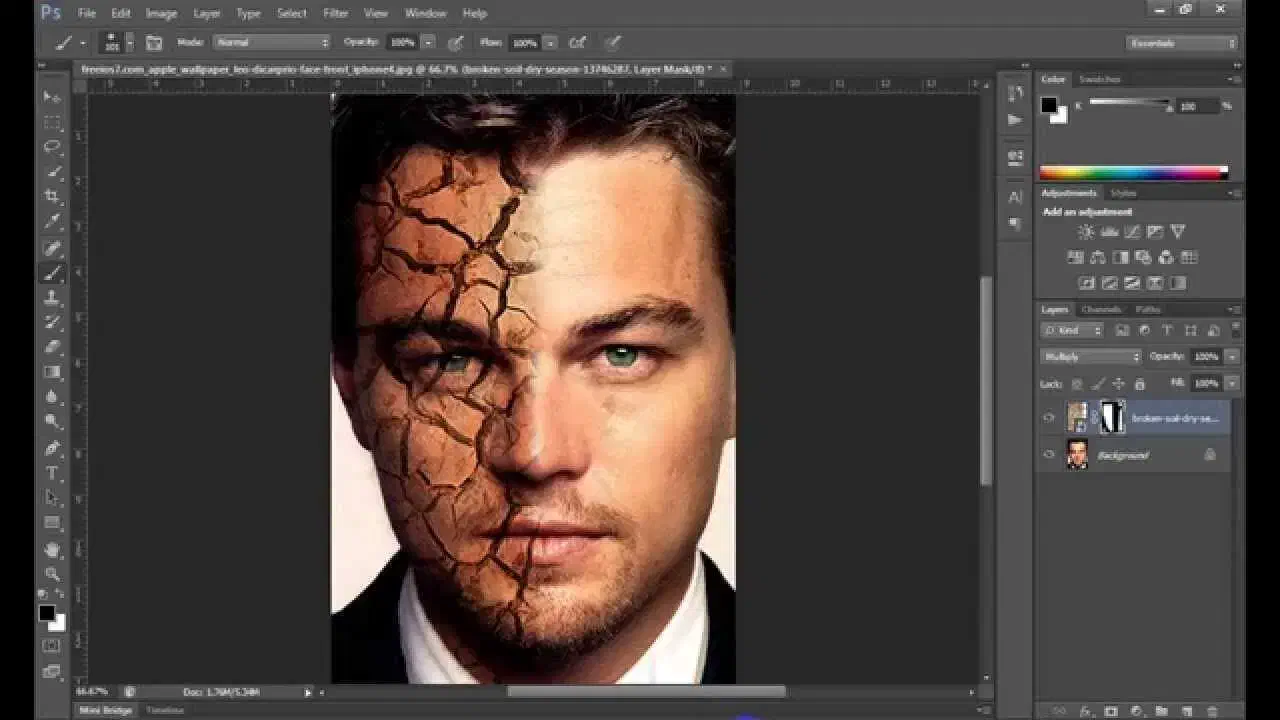Expand the Essentials workspace dropdown
Viewport: 1280px width, 720px height.
(x=1181, y=43)
